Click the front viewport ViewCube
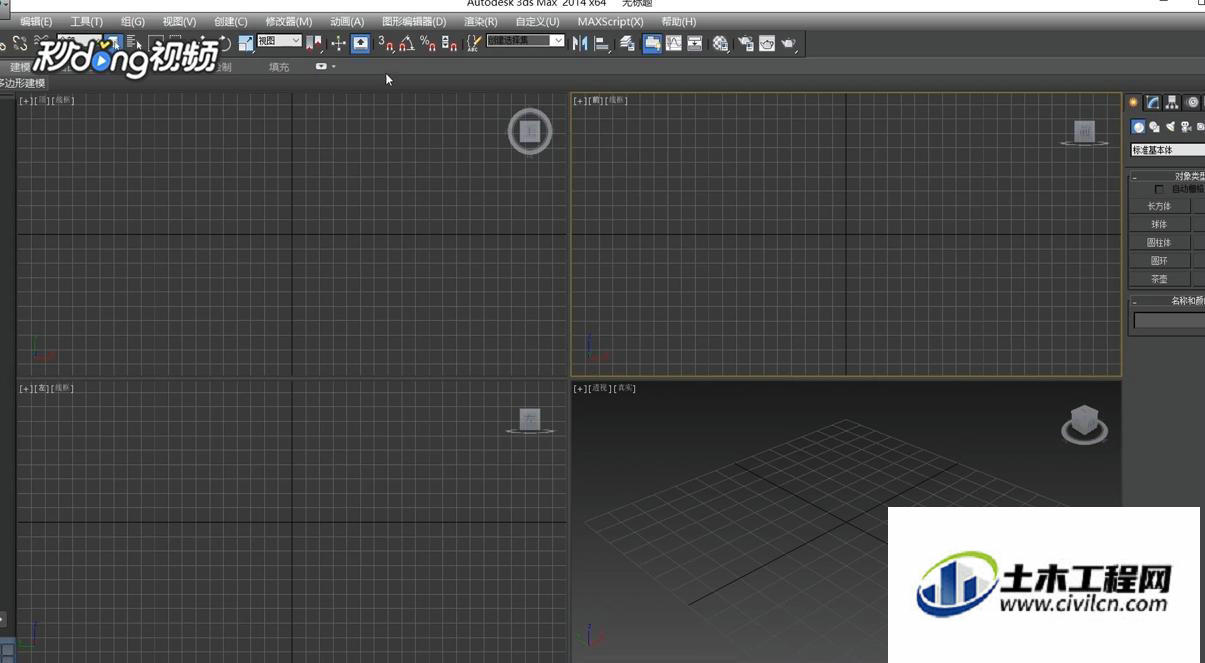The width and height of the screenshot is (1205, 663). [1085, 131]
